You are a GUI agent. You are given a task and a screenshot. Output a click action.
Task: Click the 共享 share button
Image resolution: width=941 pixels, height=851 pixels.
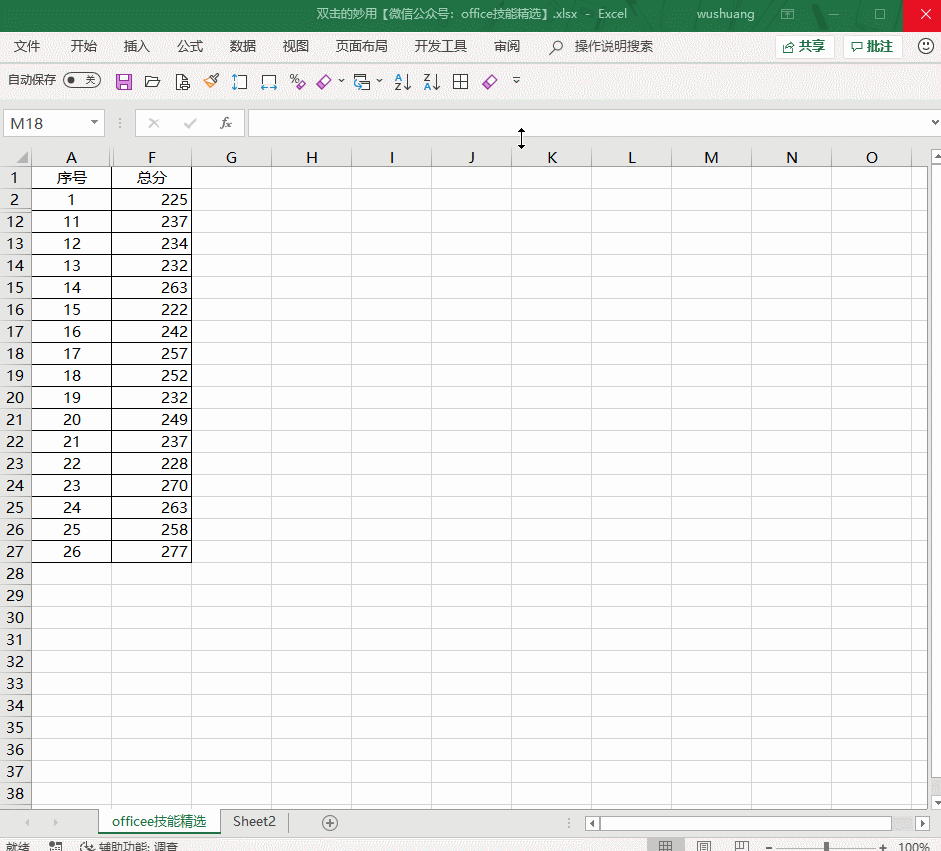[x=804, y=46]
